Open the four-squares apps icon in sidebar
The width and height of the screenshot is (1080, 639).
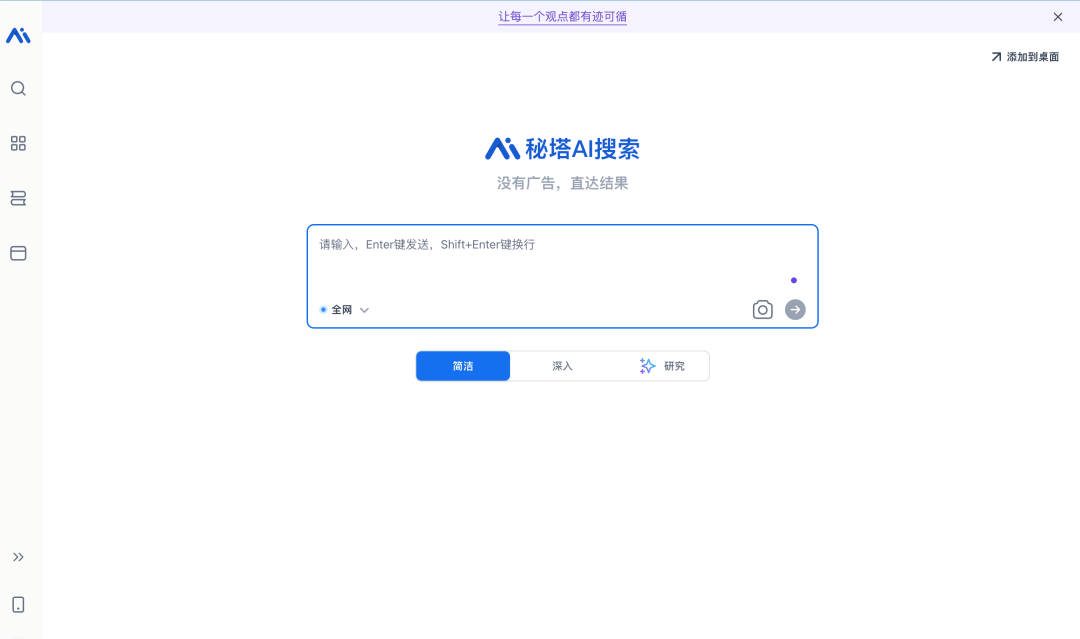click(x=19, y=143)
